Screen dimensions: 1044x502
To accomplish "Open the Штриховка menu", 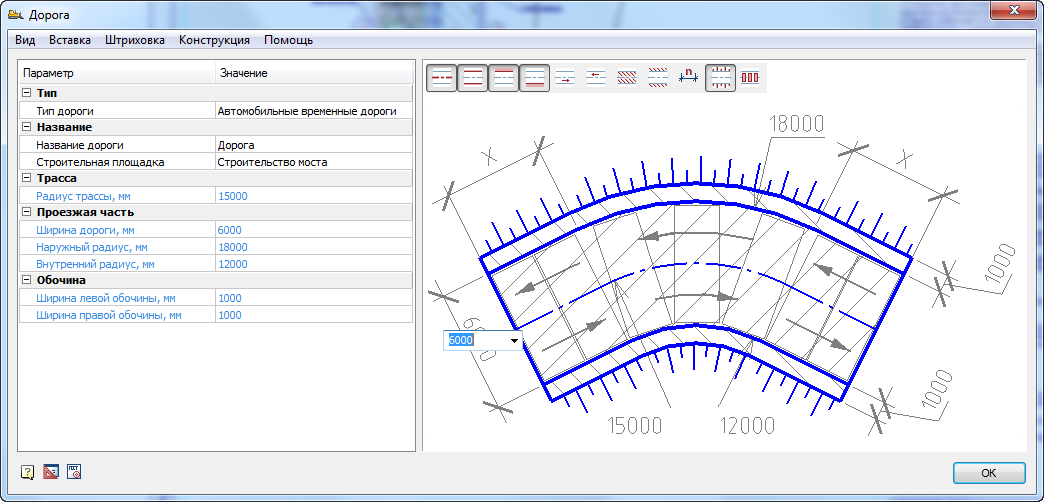I will tap(134, 40).
